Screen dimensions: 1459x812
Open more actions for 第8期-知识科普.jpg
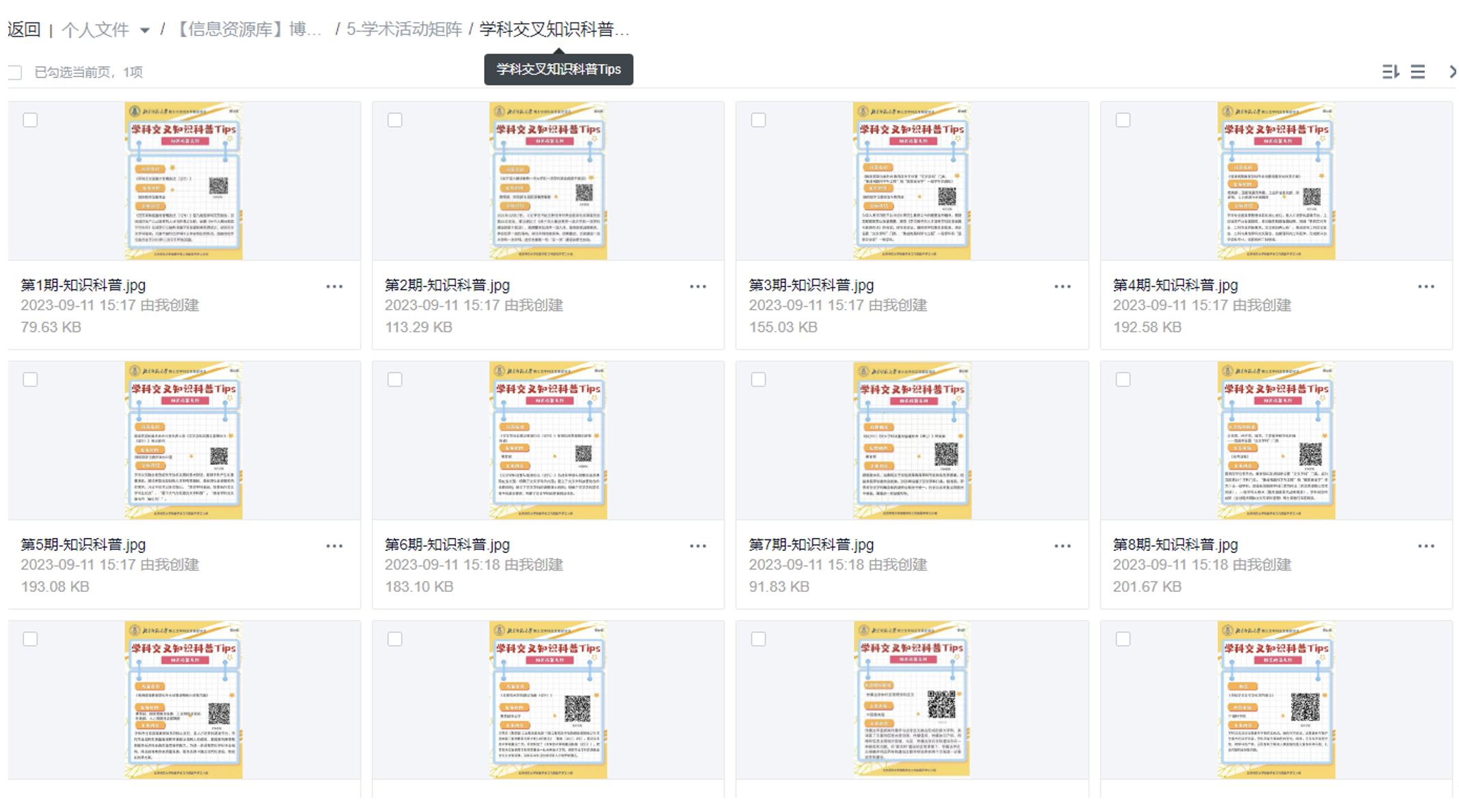[1426, 545]
